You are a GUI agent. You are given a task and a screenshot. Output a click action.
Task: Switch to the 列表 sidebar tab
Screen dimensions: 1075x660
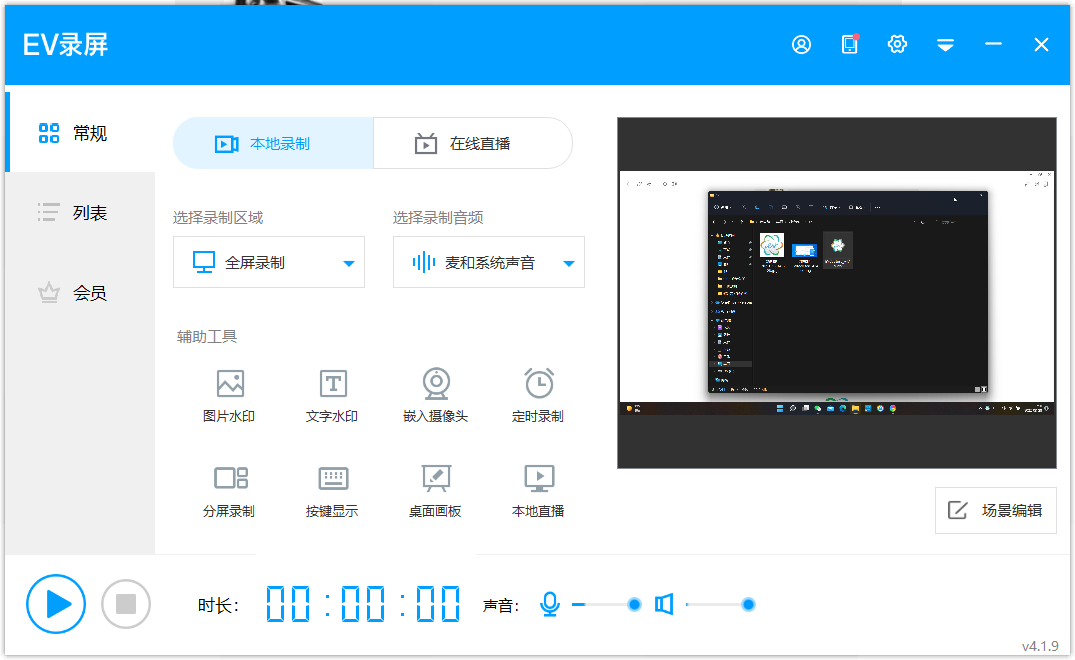pyautogui.click(x=80, y=212)
